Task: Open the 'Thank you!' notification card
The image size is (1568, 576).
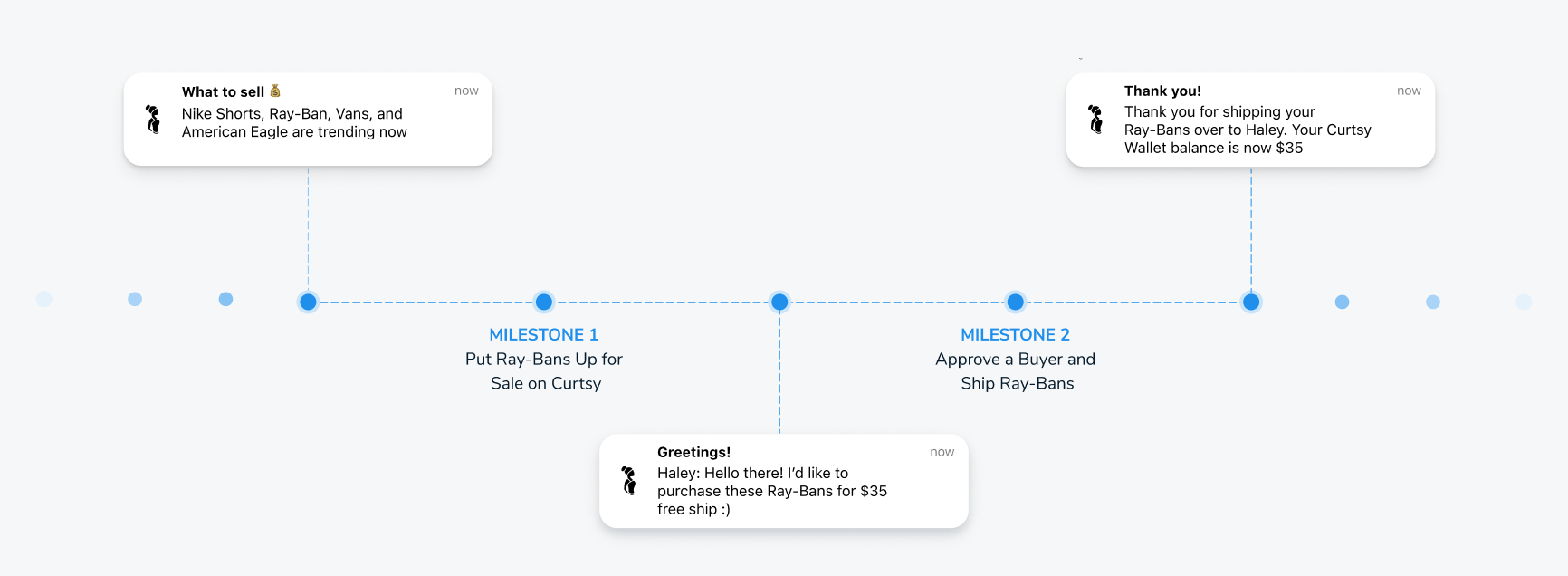Action: (1250, 120)
